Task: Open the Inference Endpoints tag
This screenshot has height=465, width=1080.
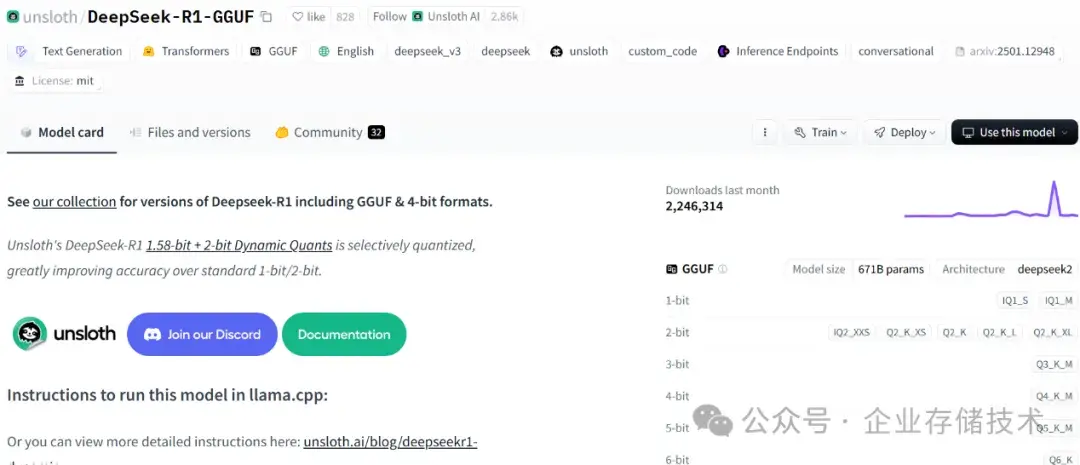Action: (x=778, y=51)
